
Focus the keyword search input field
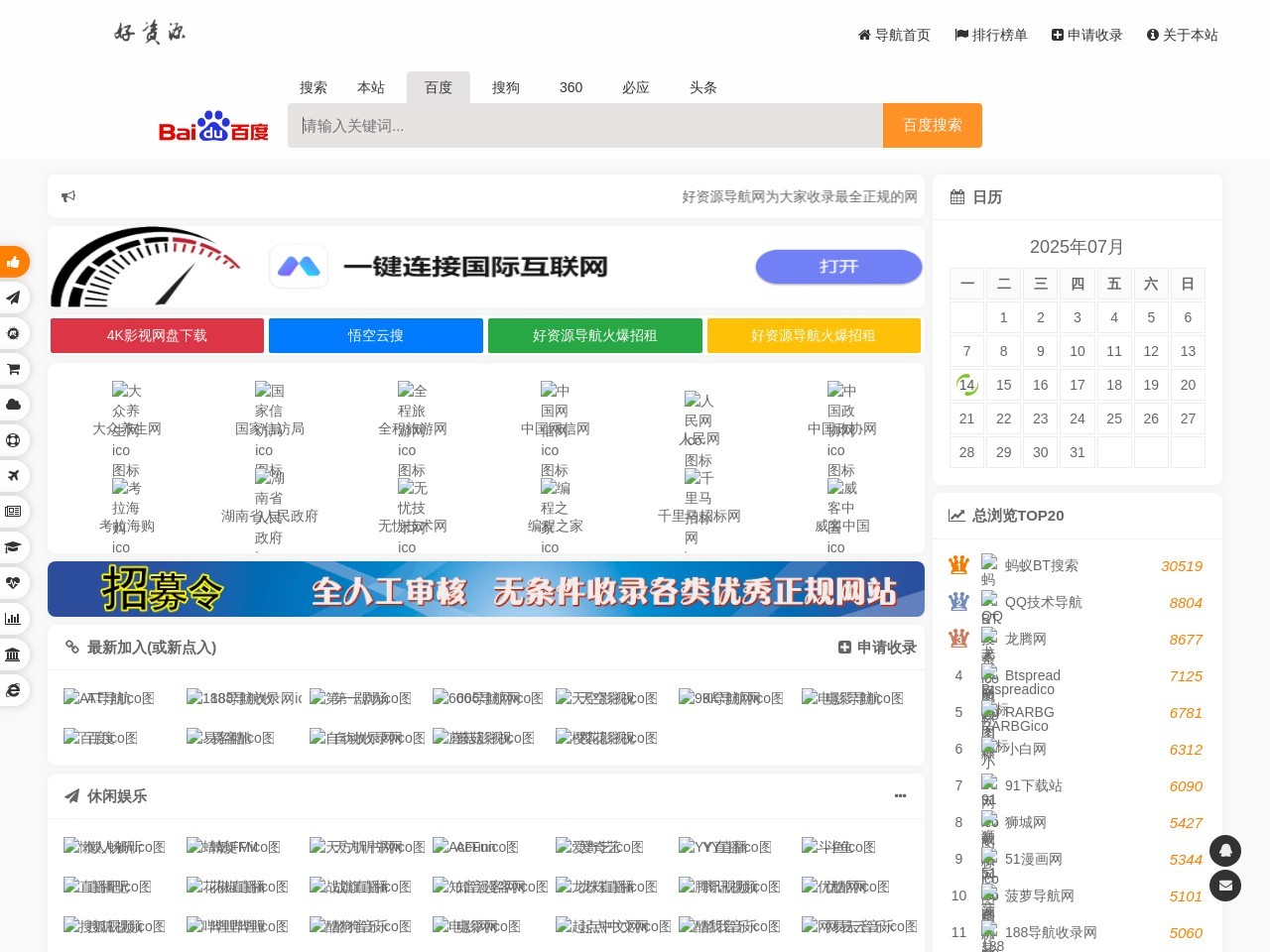click(585, 126)
